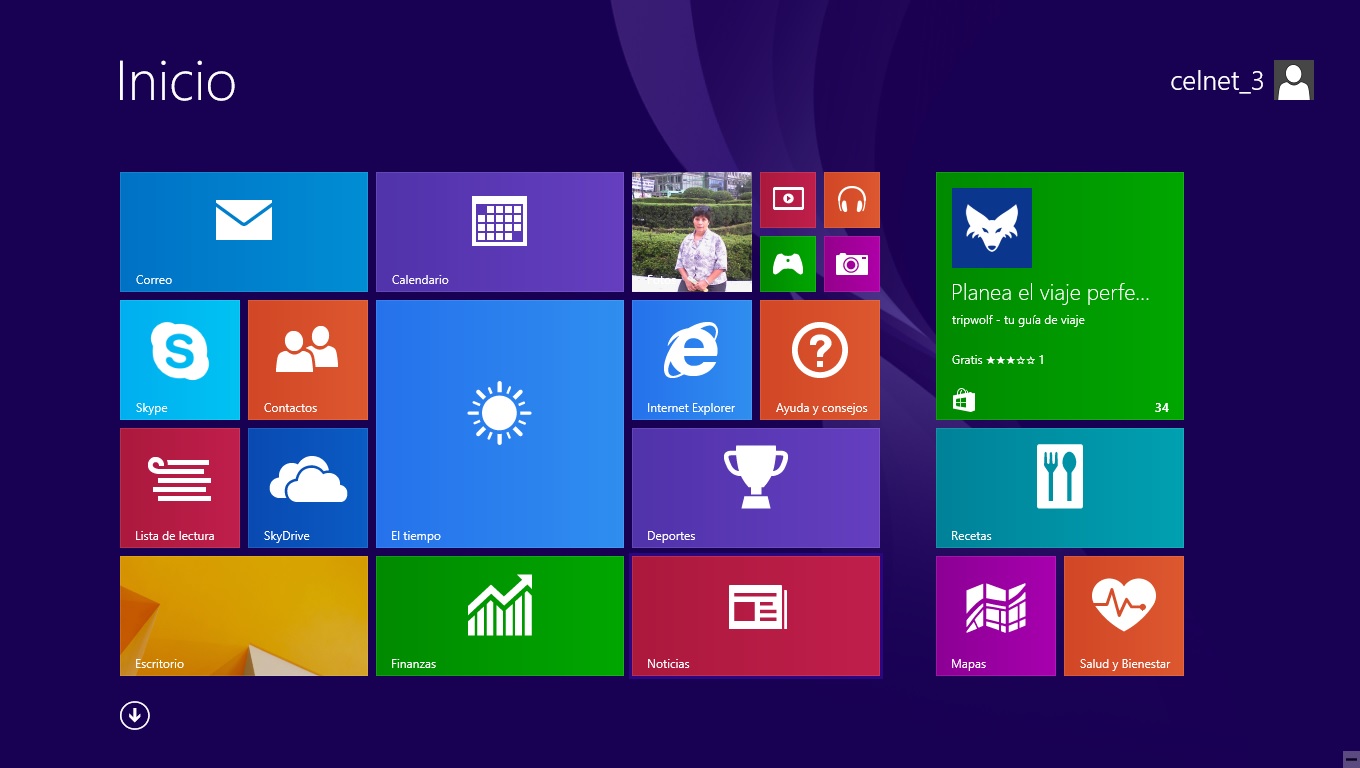Viewport: 1360px width, 768px height.
Task: Open the celnet_3 user account menu
Action: point(1241,81)
